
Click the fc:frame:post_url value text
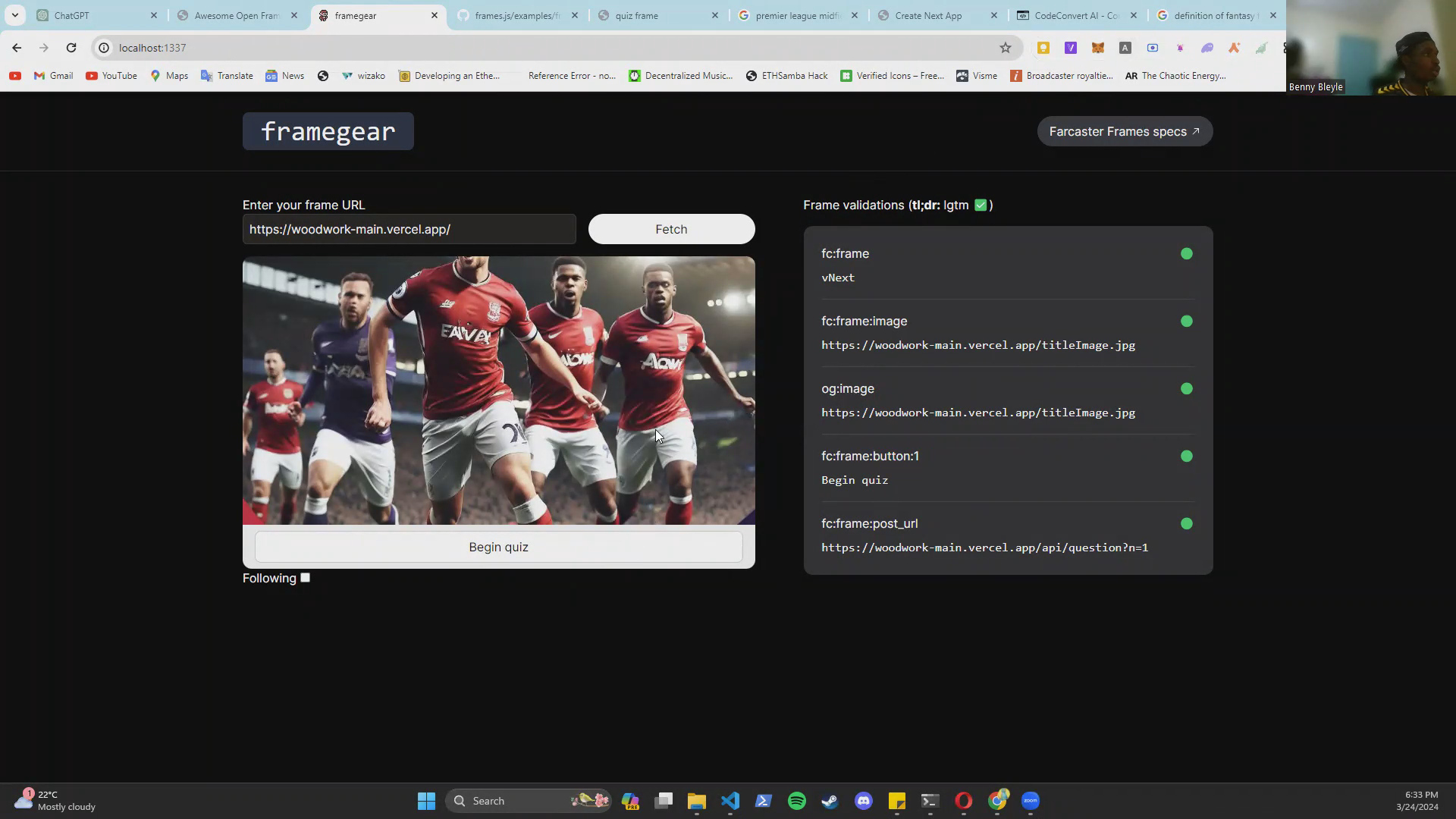[x=984, y=548]
